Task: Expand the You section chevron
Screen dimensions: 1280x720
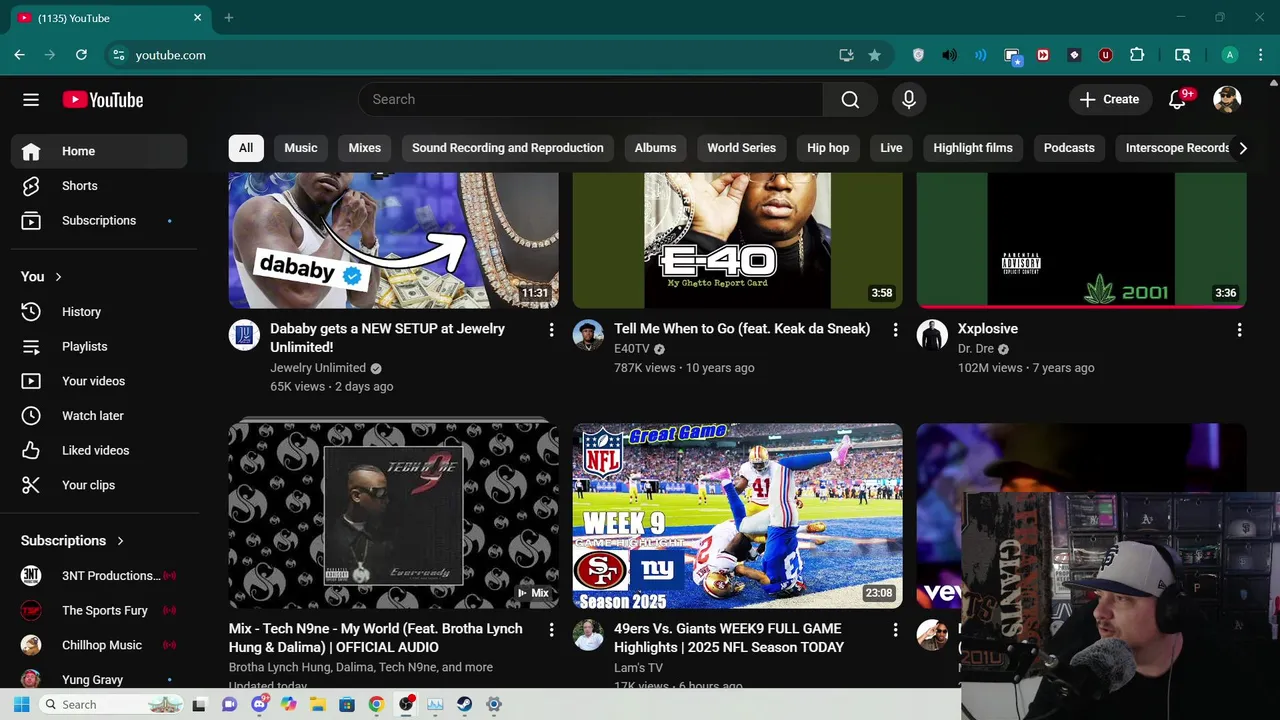Action: click(x=58, y=277)
